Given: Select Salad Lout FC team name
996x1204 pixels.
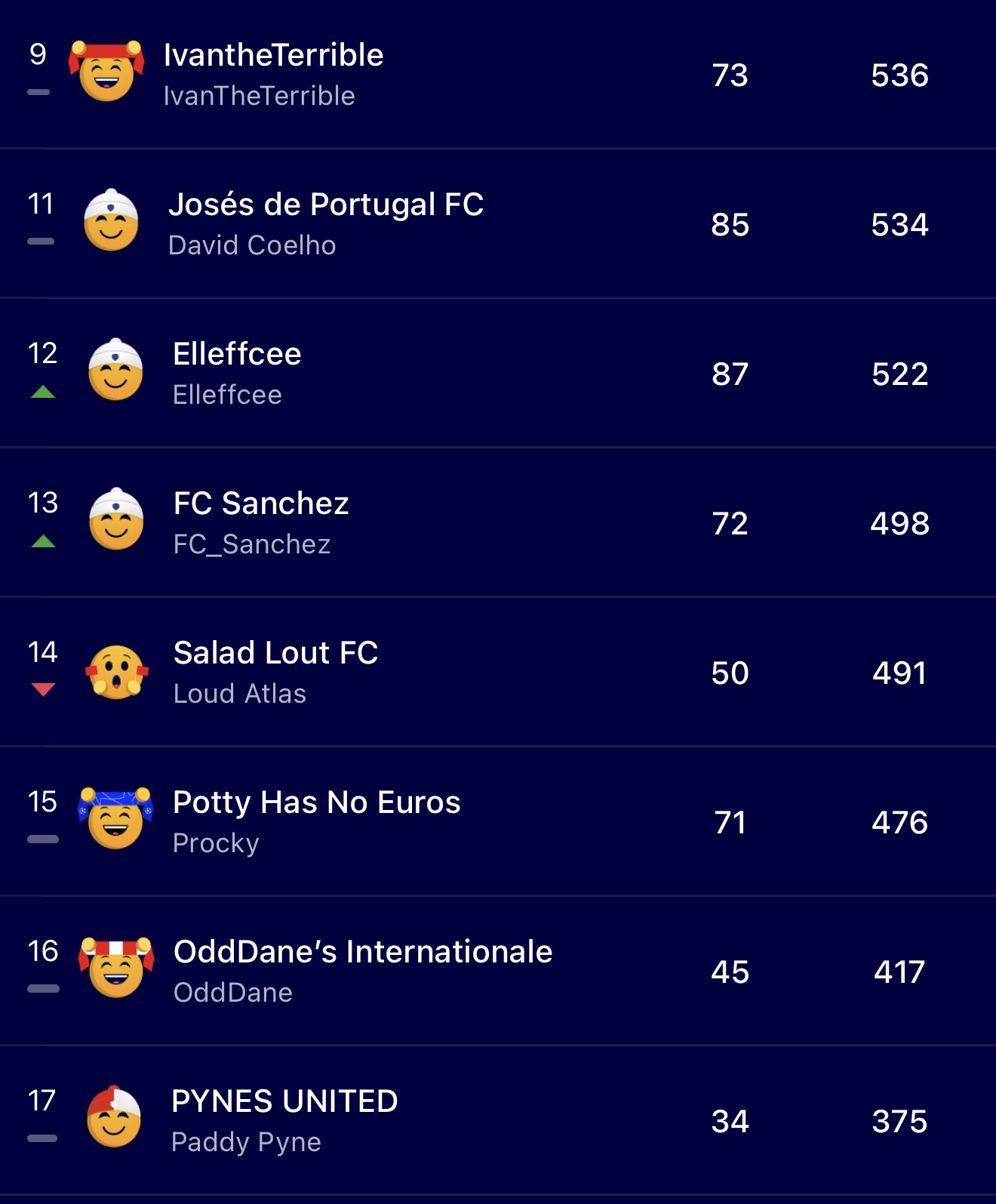Looking at the screenshot, I should click(x=275, y=653).
